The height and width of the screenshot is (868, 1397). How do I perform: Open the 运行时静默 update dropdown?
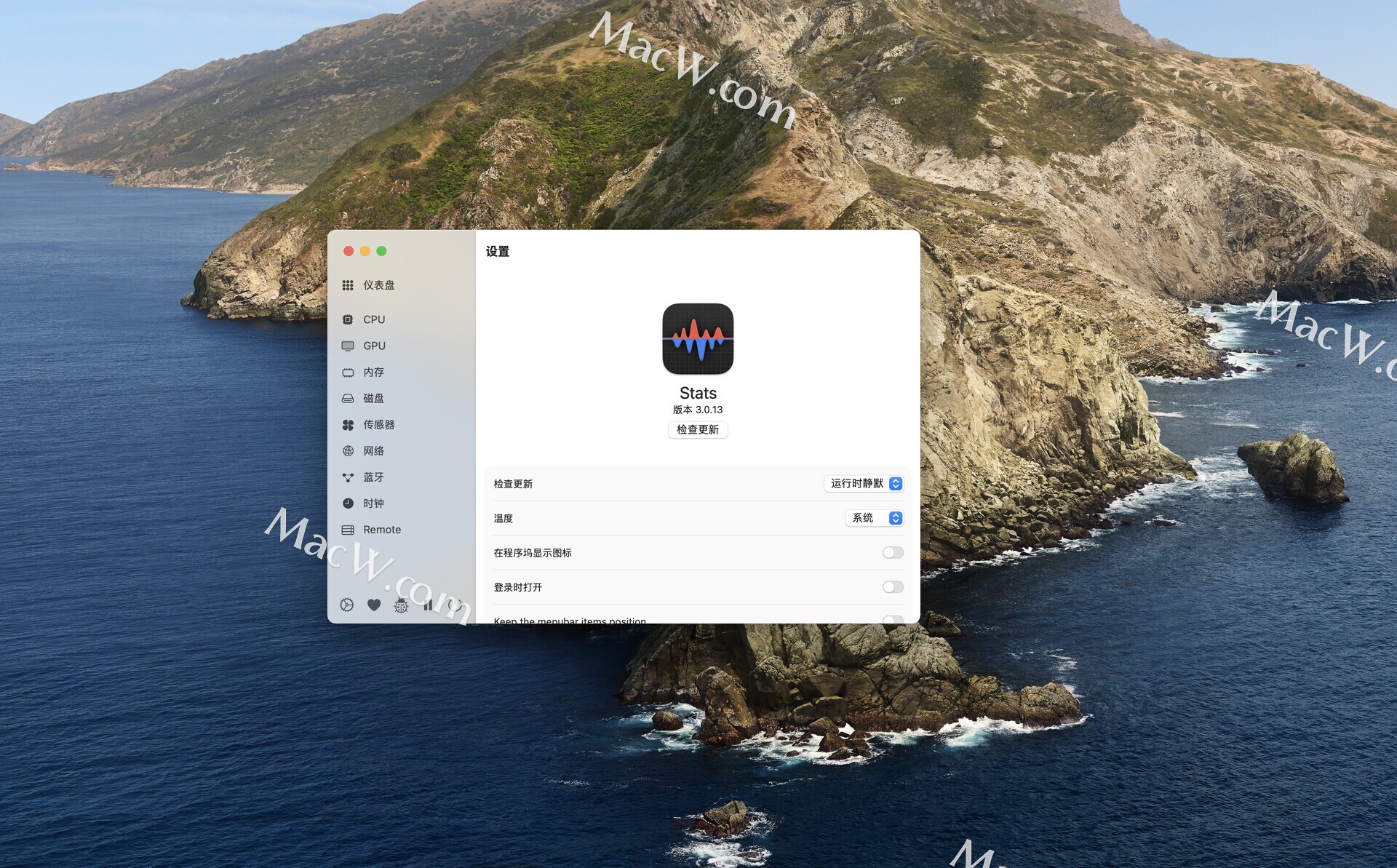tap(864, 484)
